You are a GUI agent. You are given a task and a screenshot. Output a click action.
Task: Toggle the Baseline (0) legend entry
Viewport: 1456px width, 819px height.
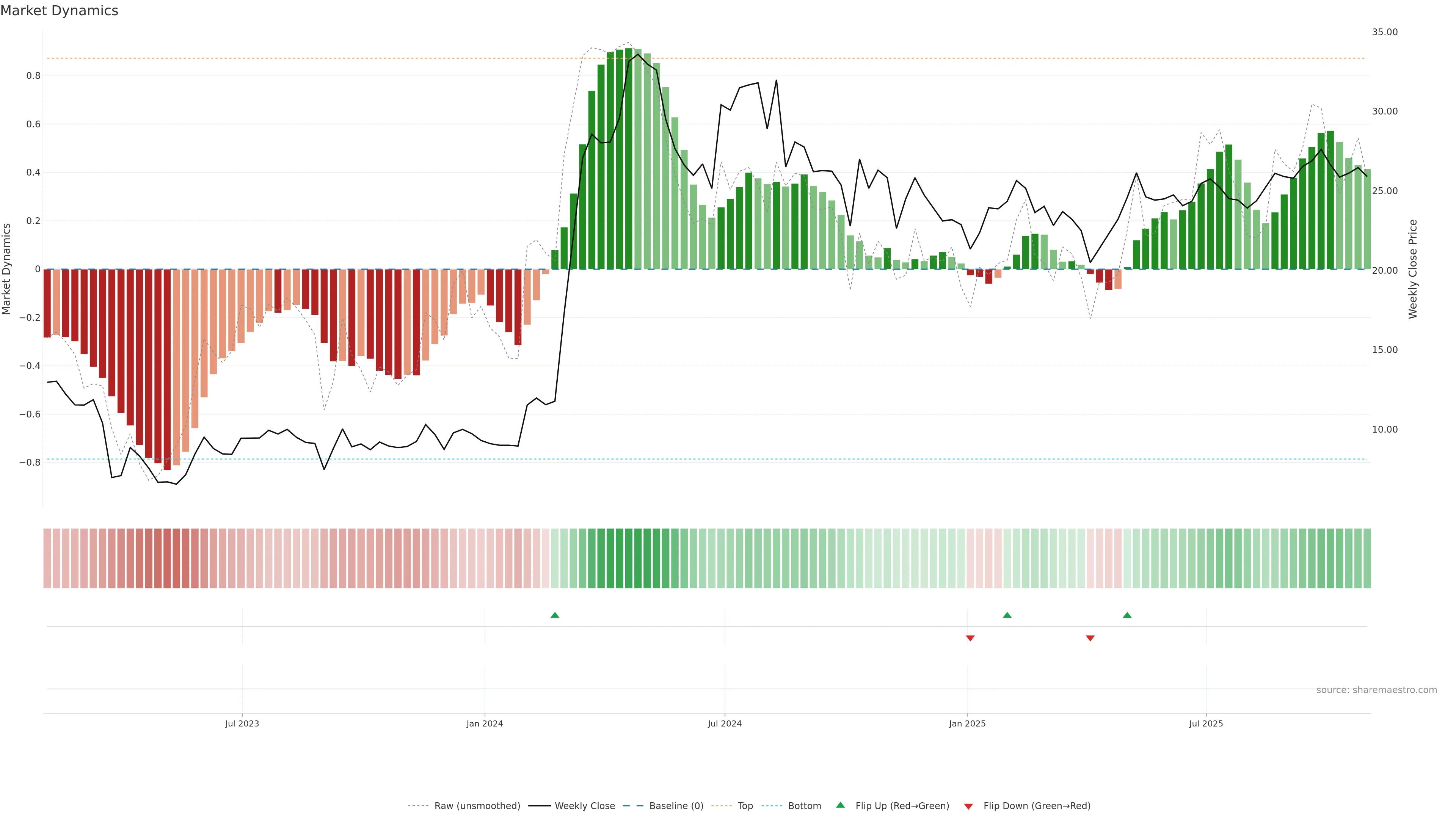676,805
